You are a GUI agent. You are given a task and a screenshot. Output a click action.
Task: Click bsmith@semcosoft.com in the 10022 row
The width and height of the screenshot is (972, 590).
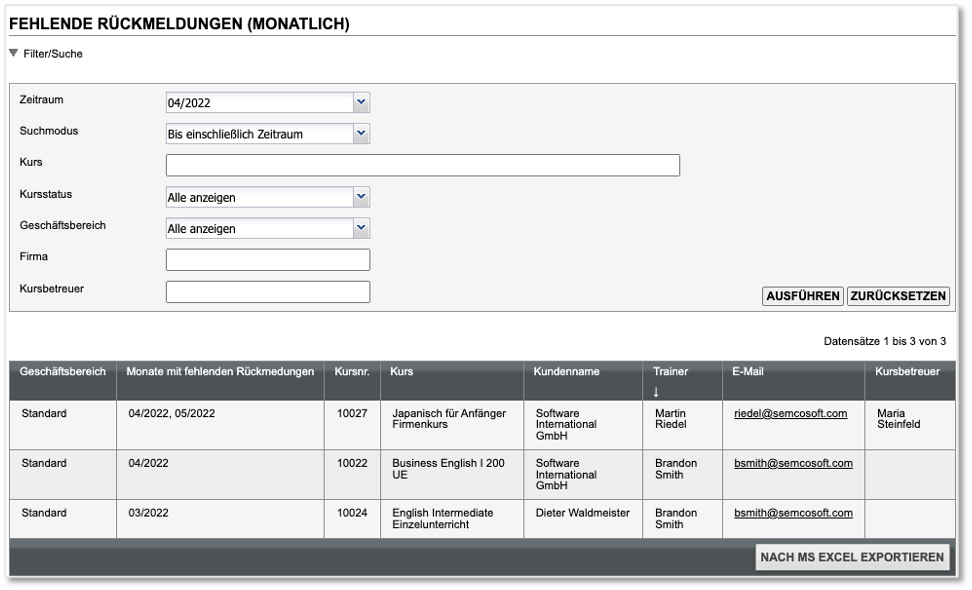792,463
